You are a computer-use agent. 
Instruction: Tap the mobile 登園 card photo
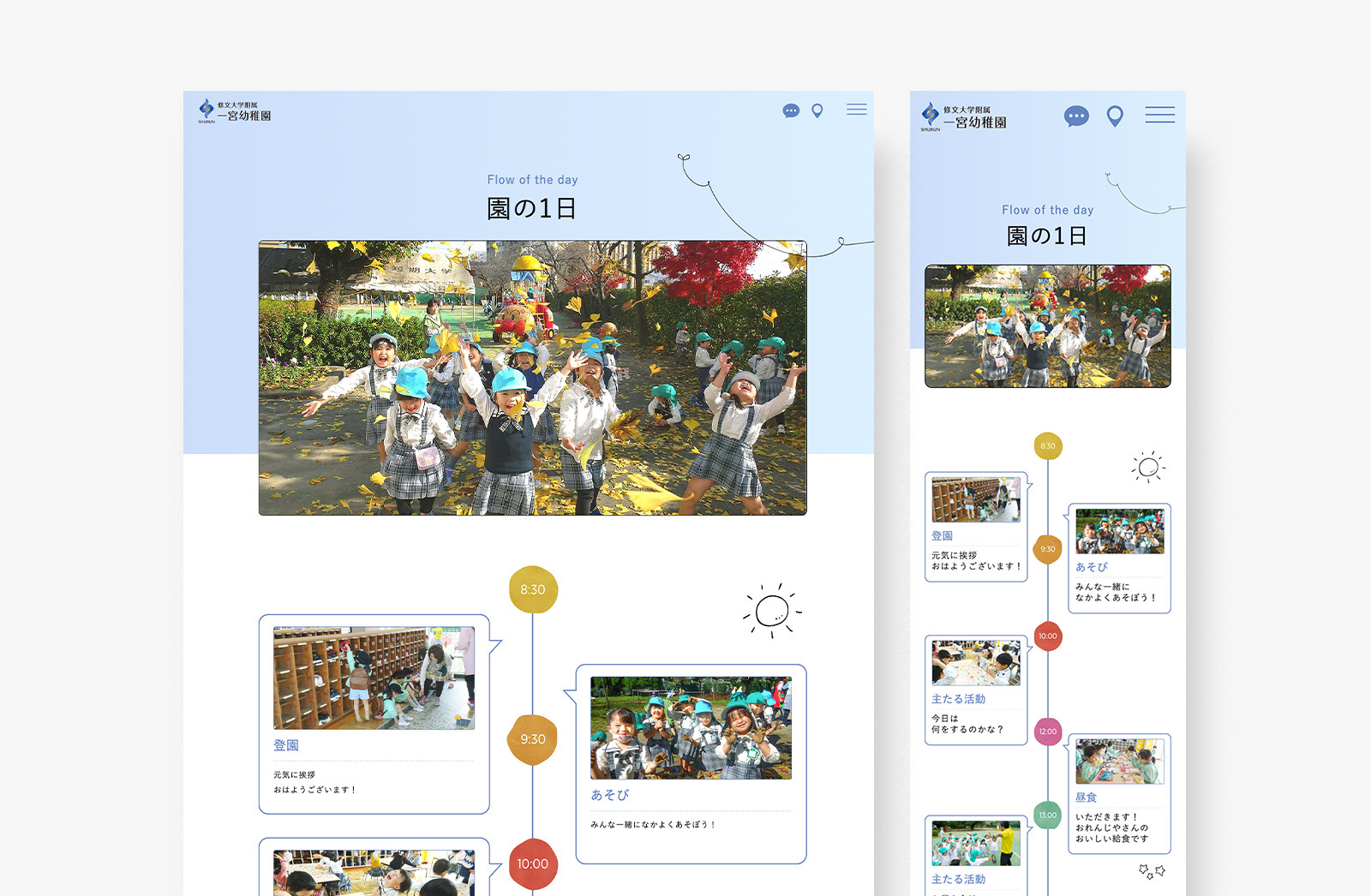976,500
